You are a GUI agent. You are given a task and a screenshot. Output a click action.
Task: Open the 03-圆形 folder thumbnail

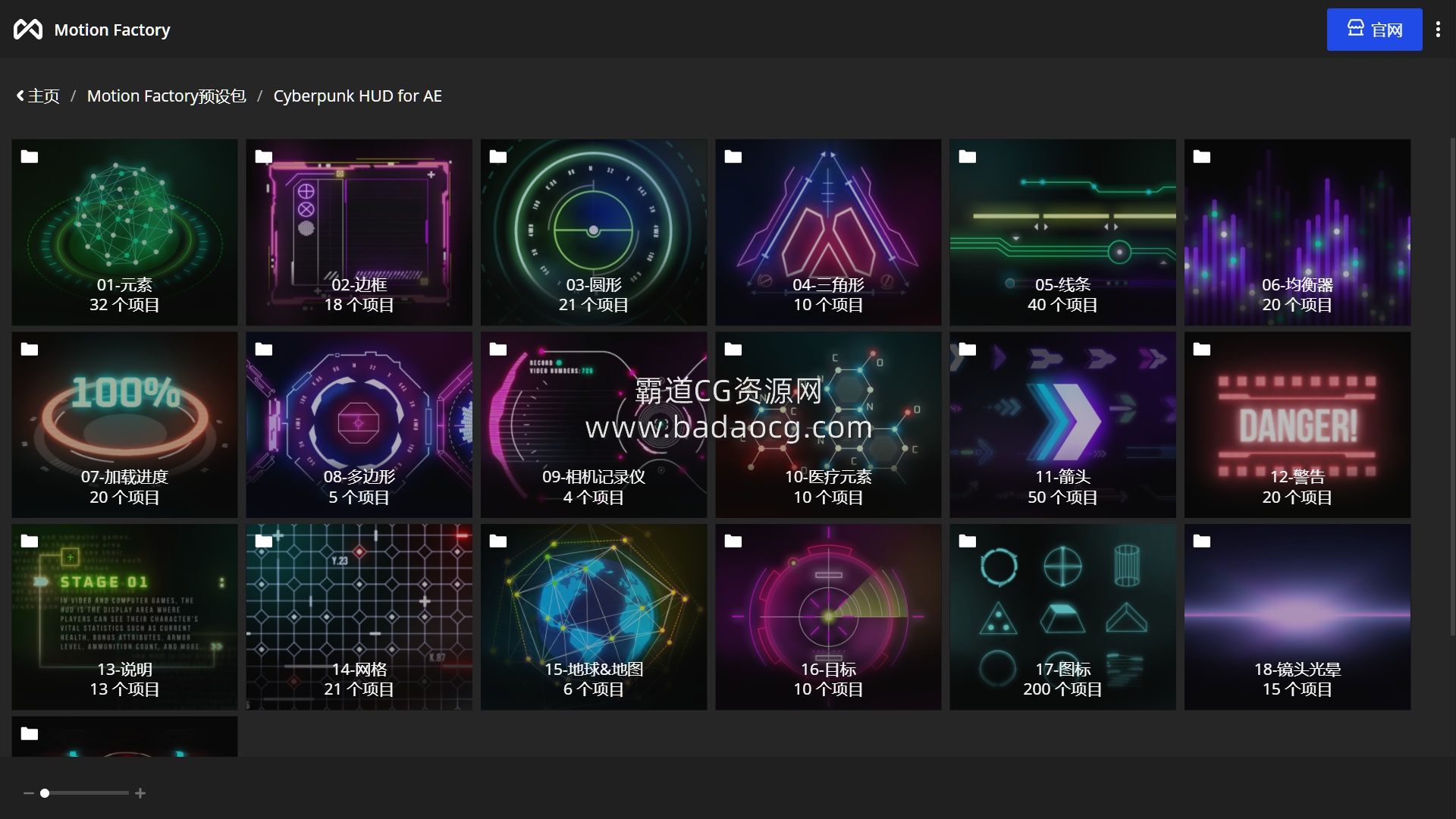[x=594, y=232]
